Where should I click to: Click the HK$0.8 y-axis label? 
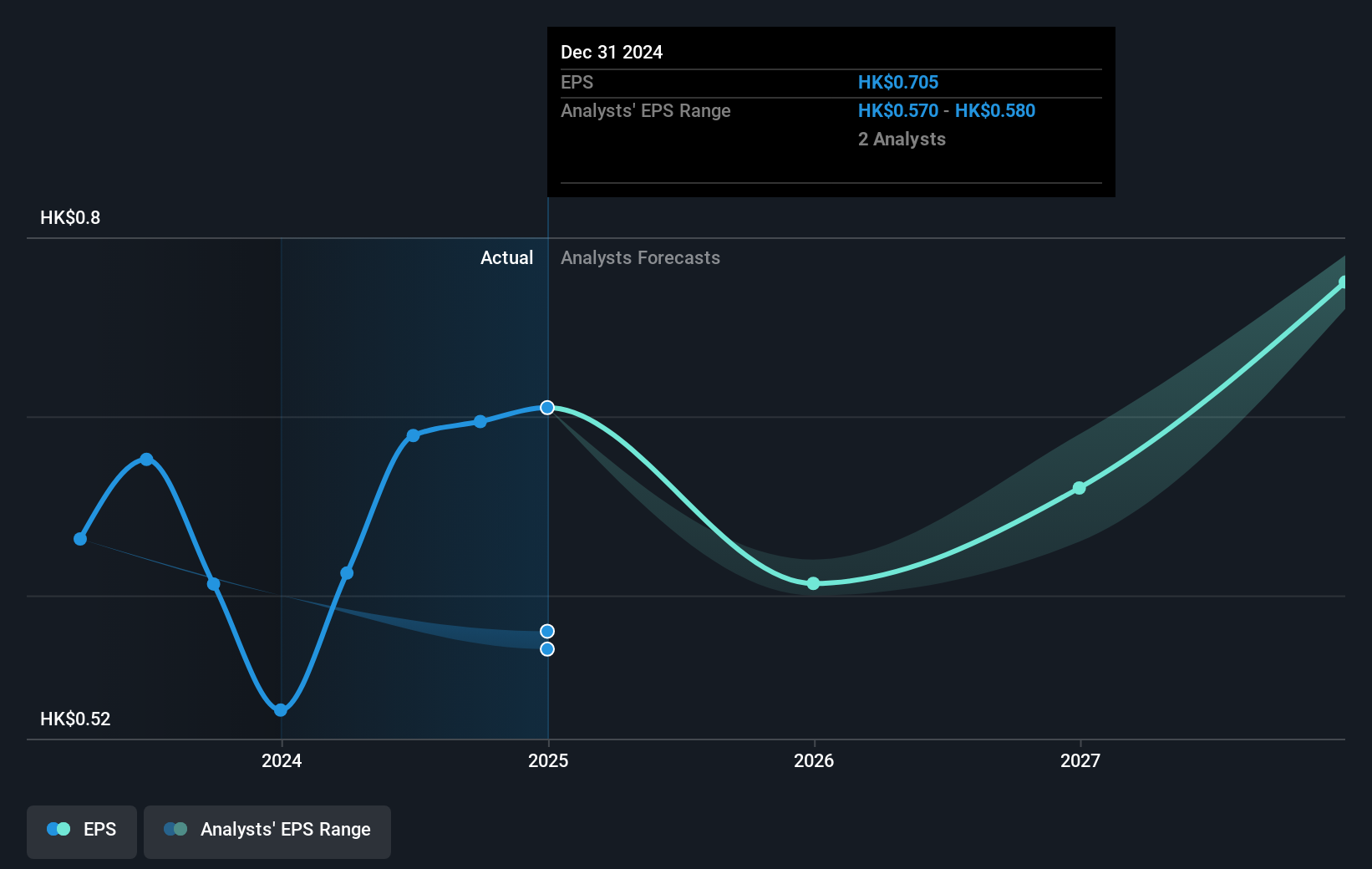pos(70,218)
